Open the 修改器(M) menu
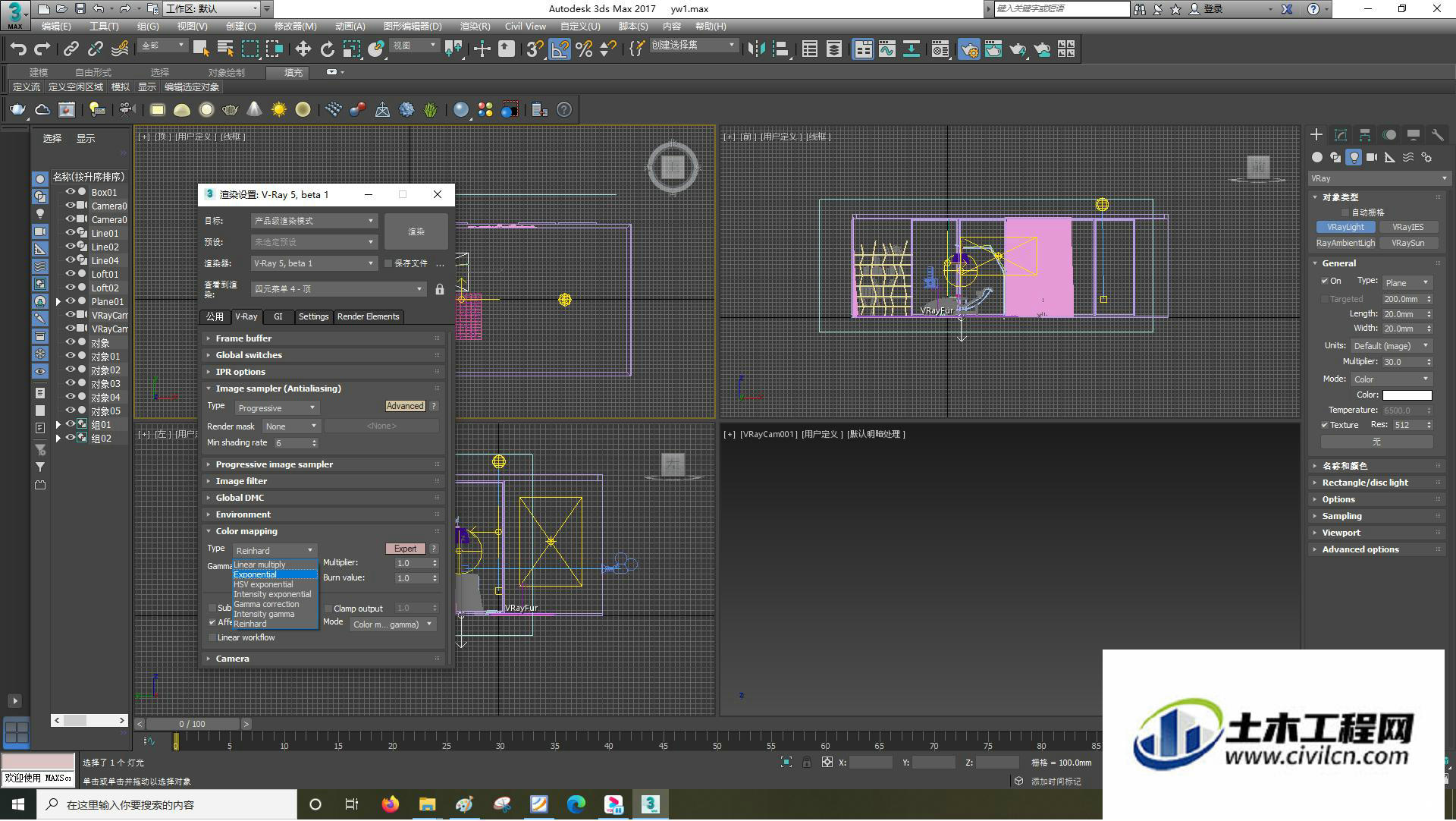Screen dimensions: 1456x821 295,27
